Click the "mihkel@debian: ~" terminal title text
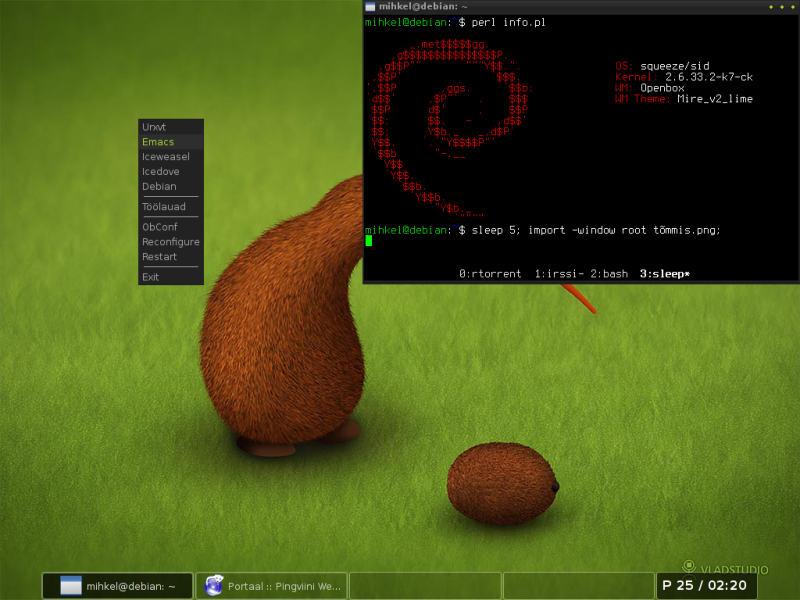This screenshot has height=600, width=800. pyautogui.click(x=423, y=6)
